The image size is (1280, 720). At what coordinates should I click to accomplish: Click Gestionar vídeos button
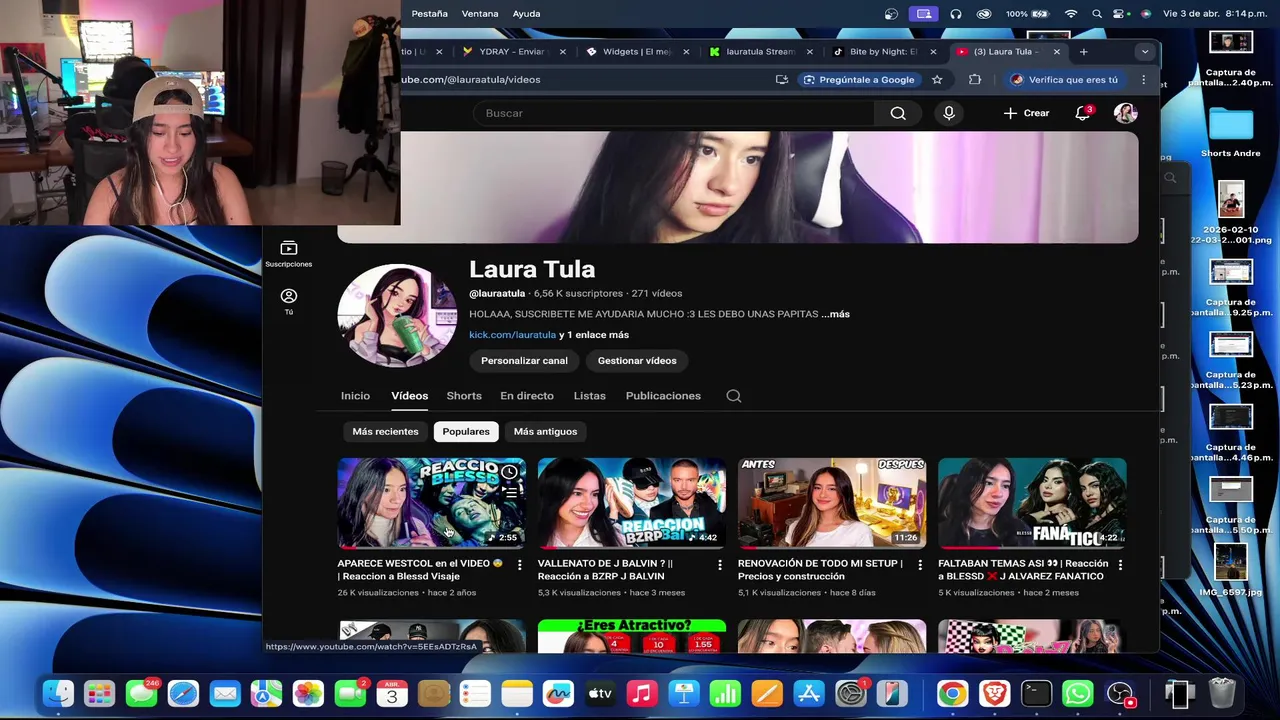pos(637,361)
